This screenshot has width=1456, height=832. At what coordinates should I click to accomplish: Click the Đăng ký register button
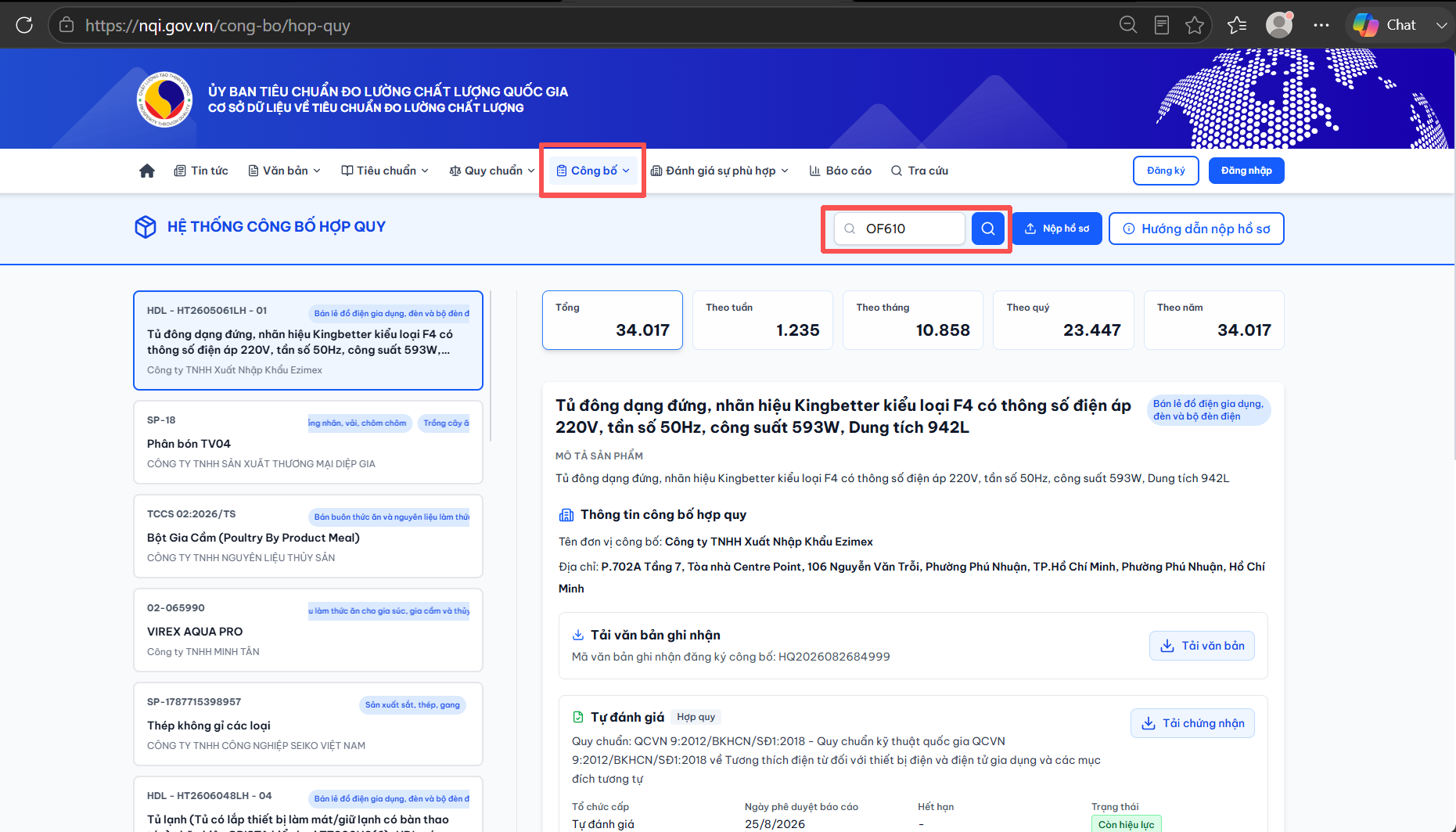[1166, 171]
